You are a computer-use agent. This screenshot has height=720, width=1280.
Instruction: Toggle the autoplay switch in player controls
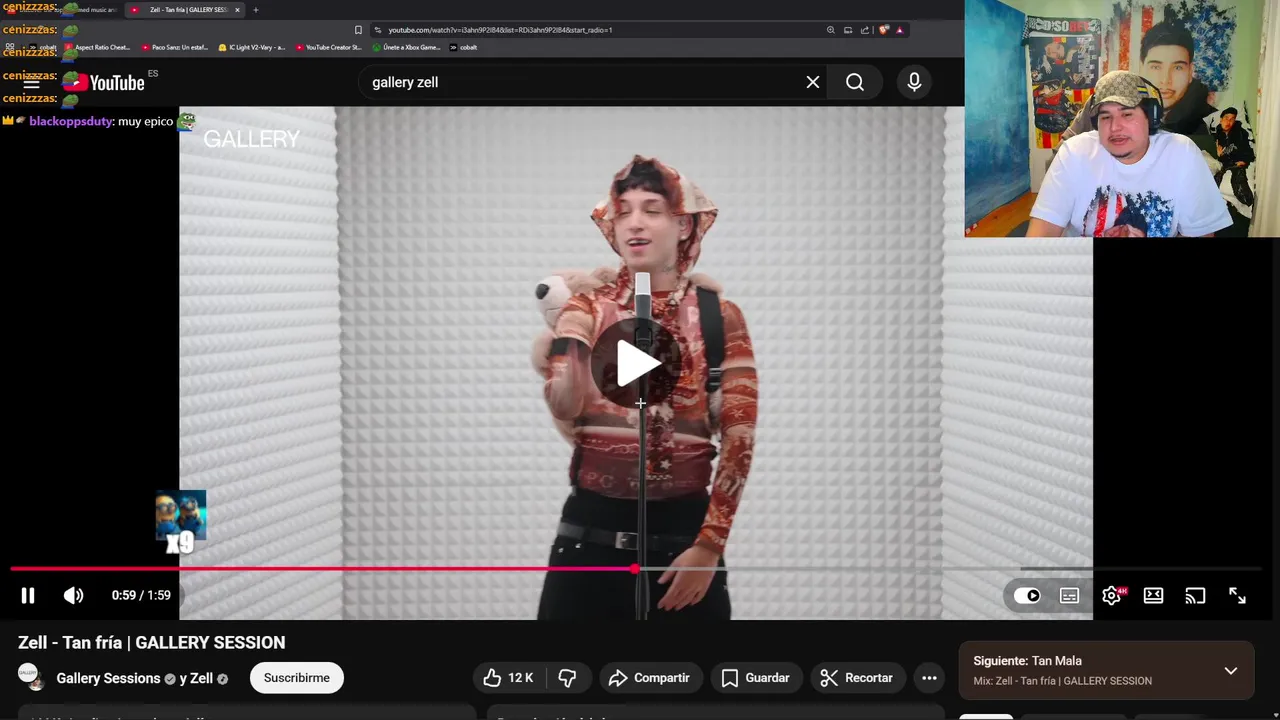pos(1027,596)
